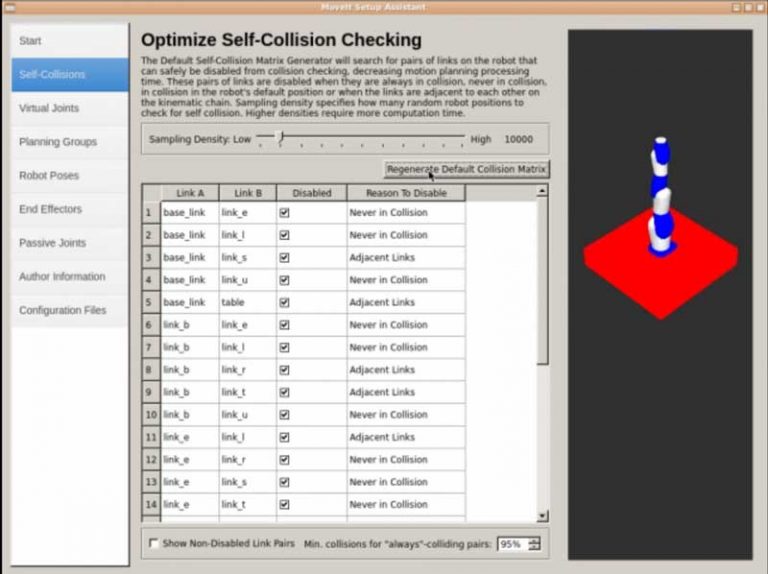Select row header number 14

tap(151, 505)
